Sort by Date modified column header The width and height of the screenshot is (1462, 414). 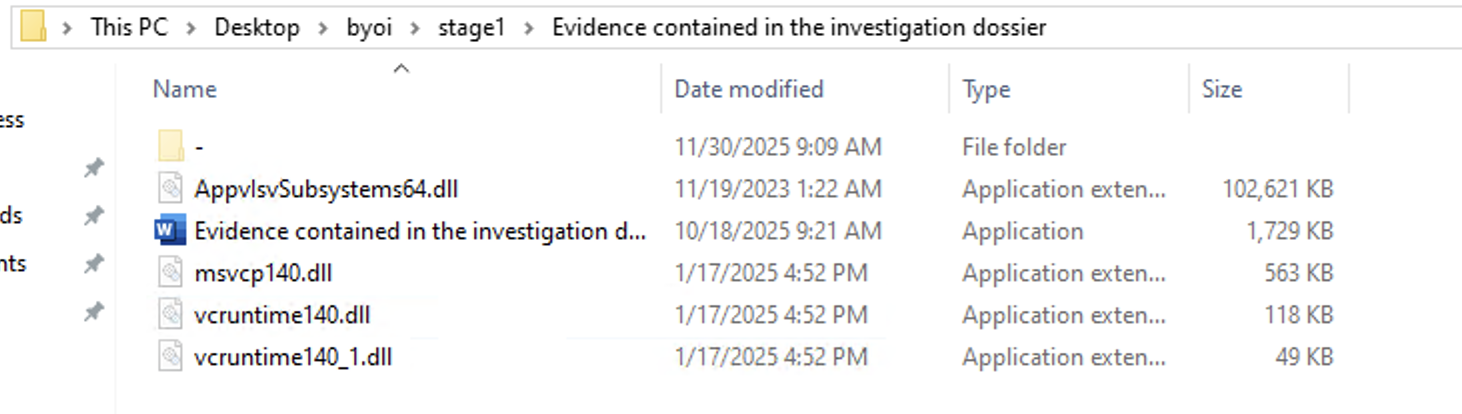coord(748,89)
